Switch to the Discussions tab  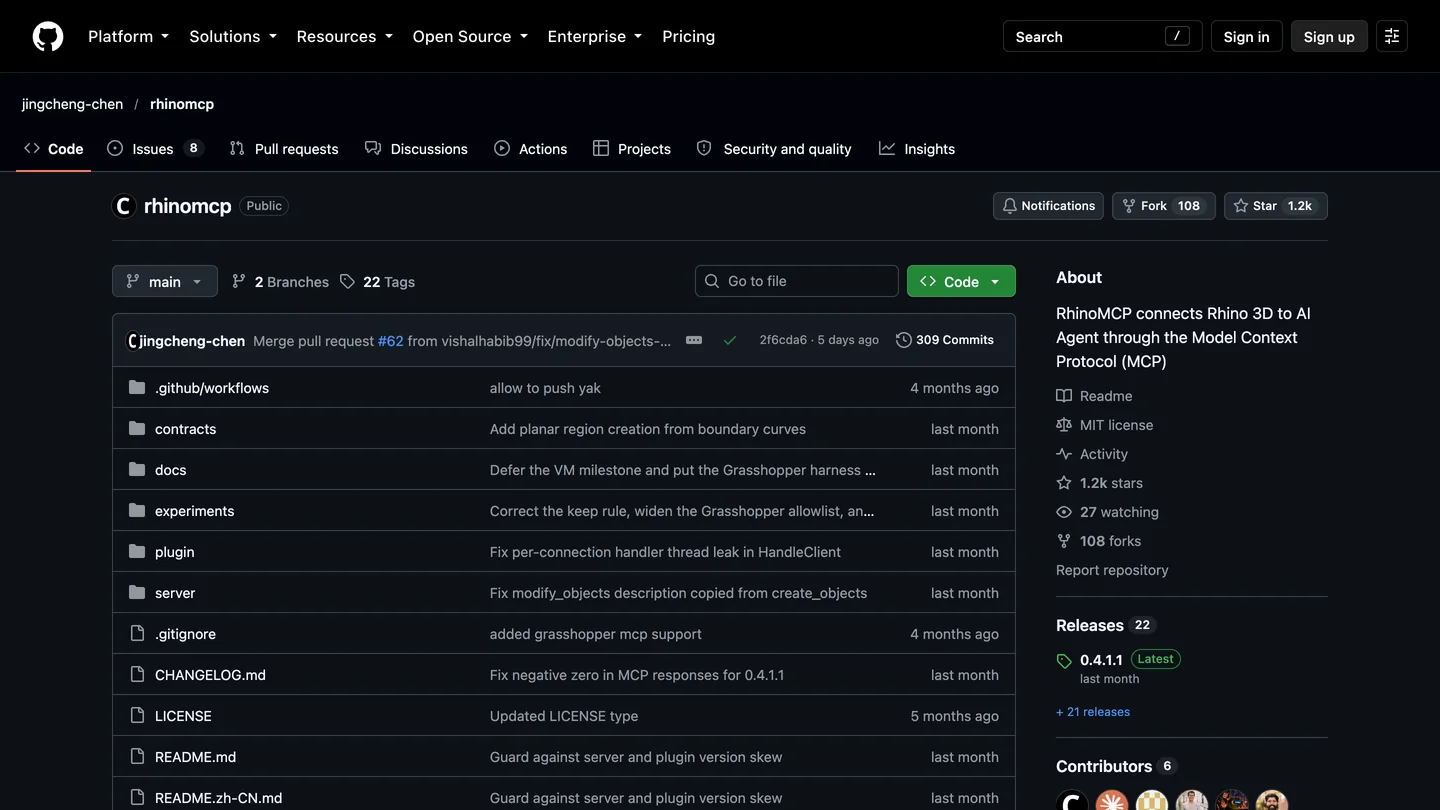[x=416, y=149]
